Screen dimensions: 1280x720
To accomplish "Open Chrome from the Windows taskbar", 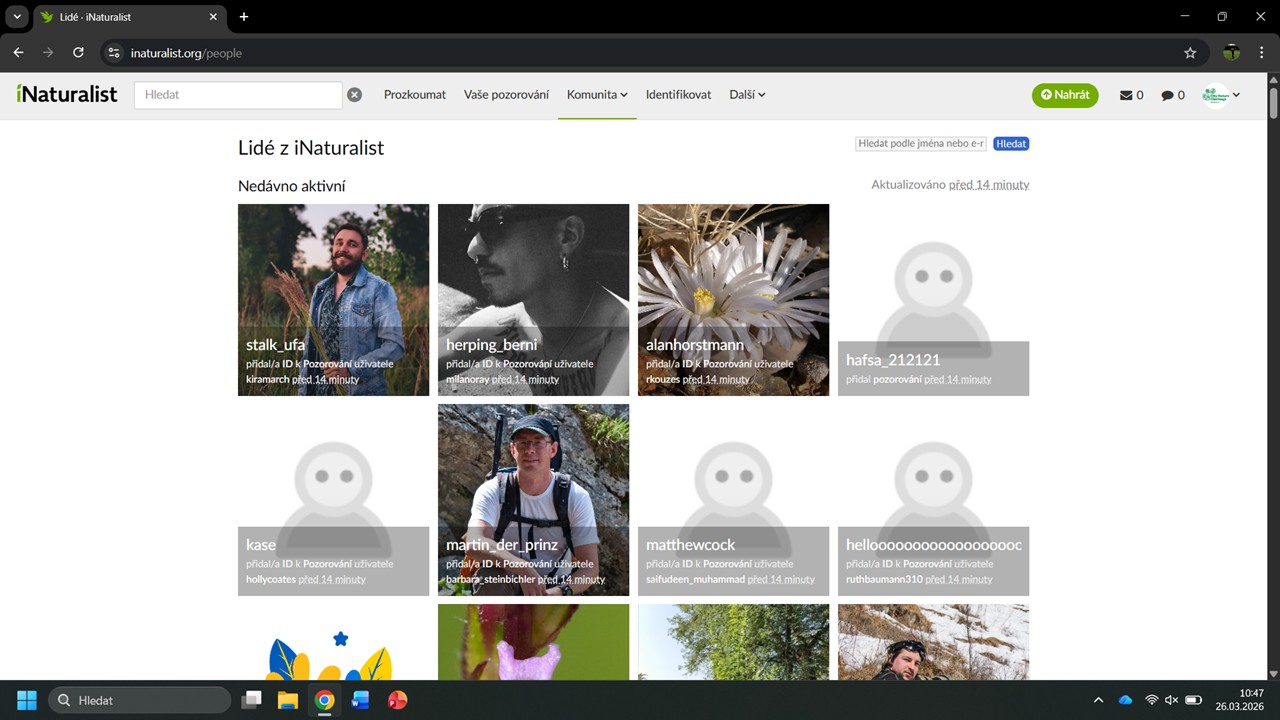I will [324, 700].
